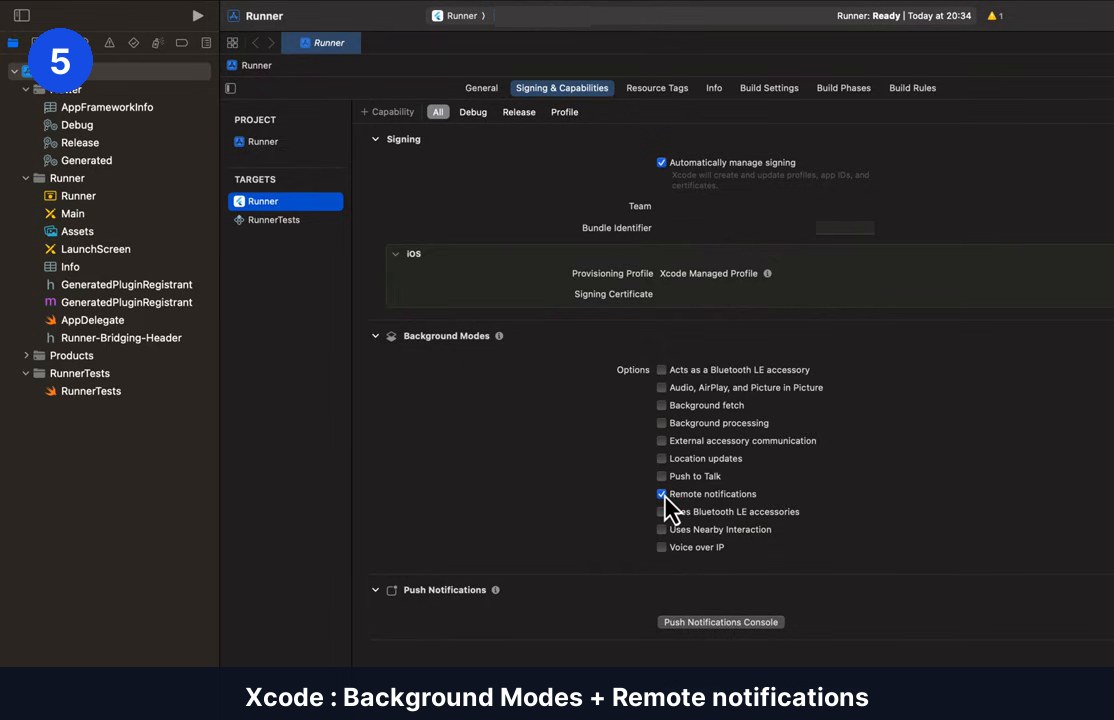
Task: Enable Background processing mode
Action: tap(661, 423)
